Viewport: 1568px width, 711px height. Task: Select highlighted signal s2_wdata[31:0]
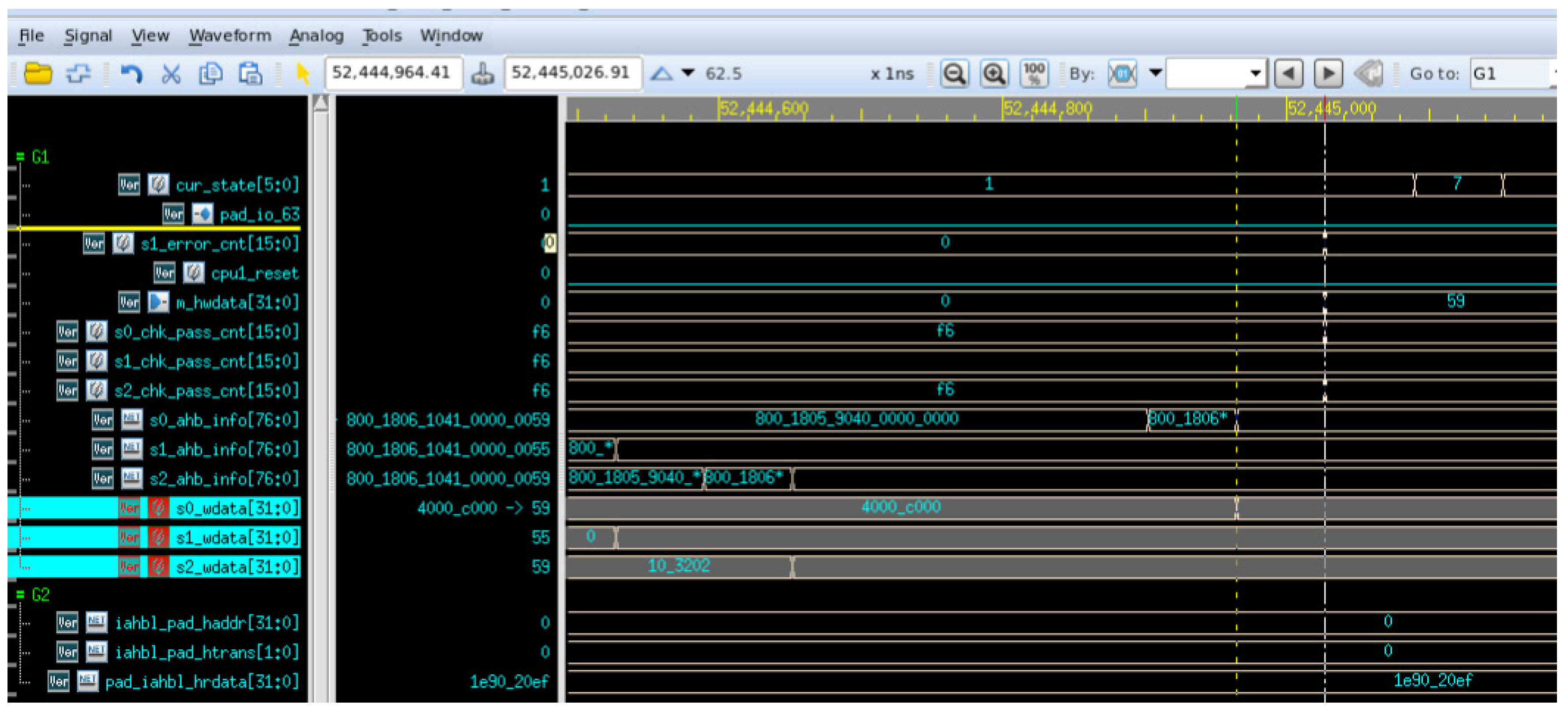(237, 567)
